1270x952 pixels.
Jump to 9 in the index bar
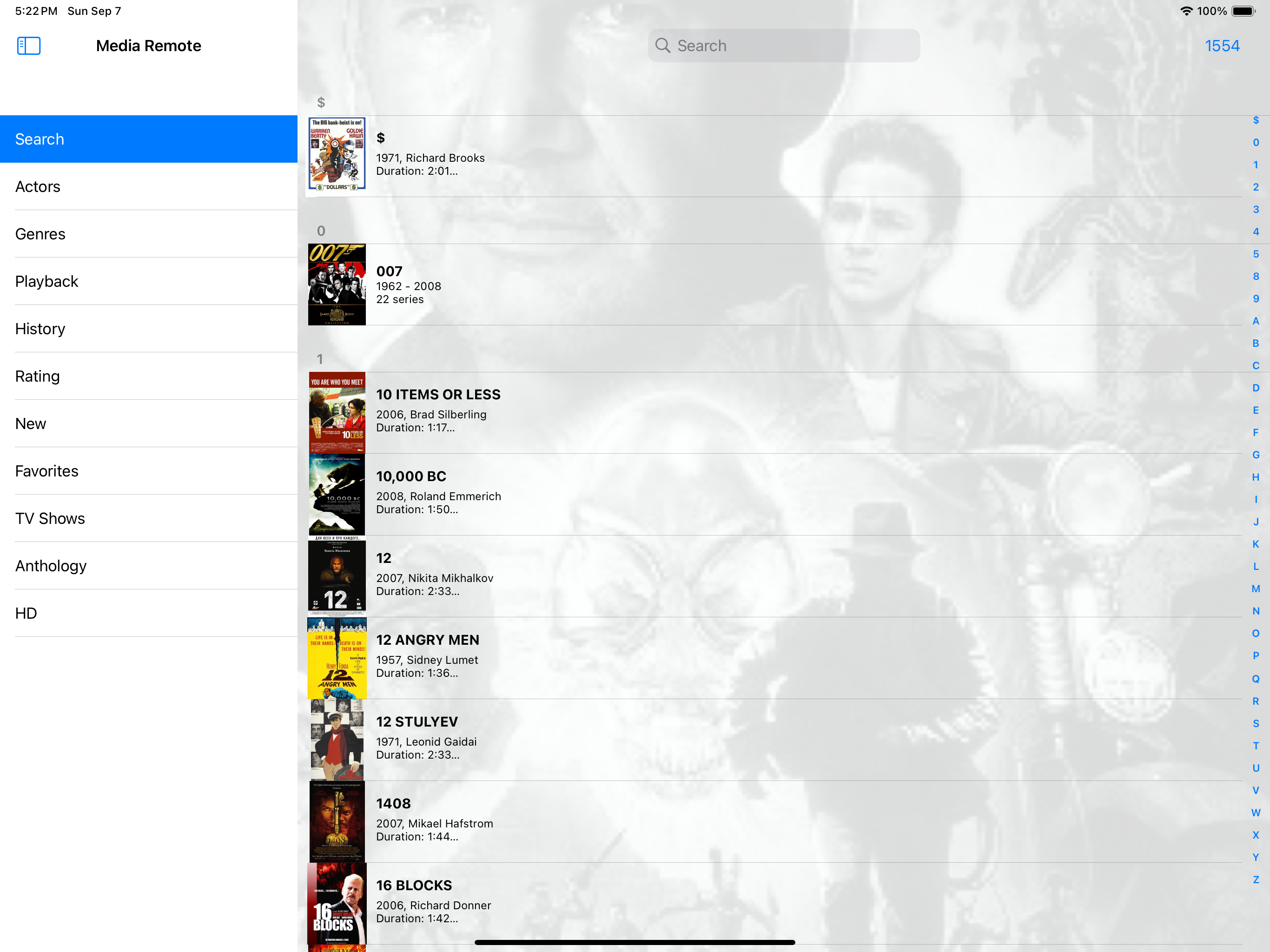pyautogui.click(x=1256, y=298)
